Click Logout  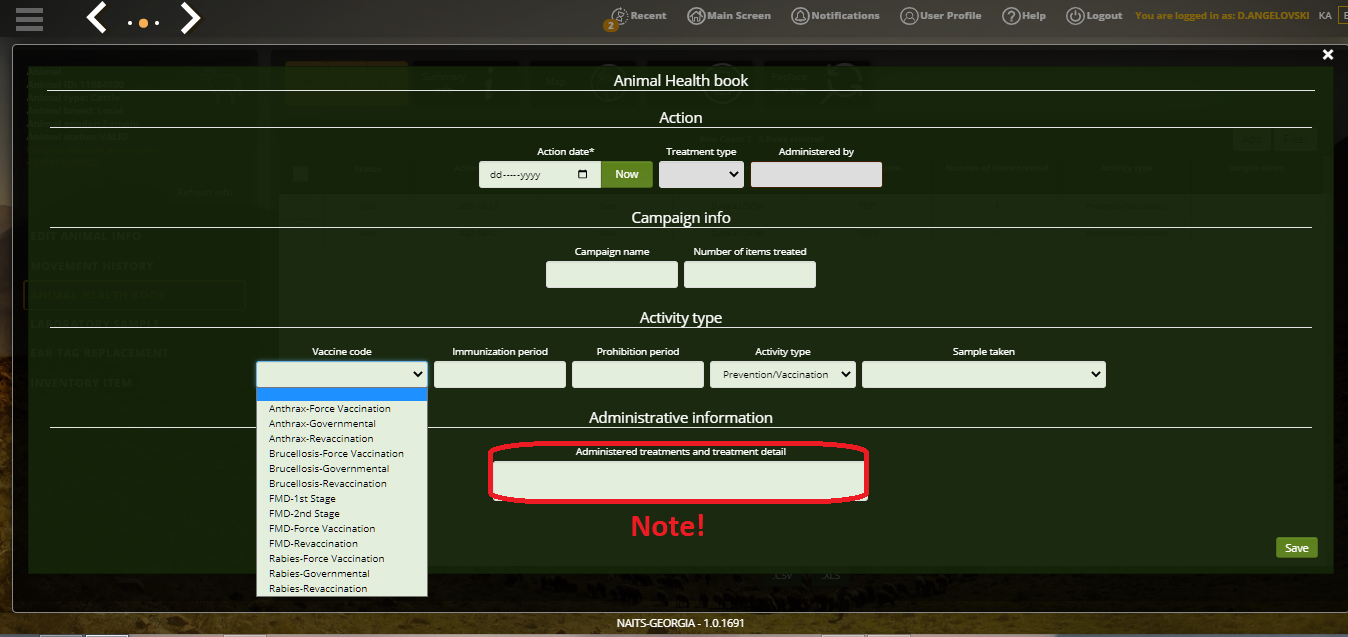coord(1094,16)
